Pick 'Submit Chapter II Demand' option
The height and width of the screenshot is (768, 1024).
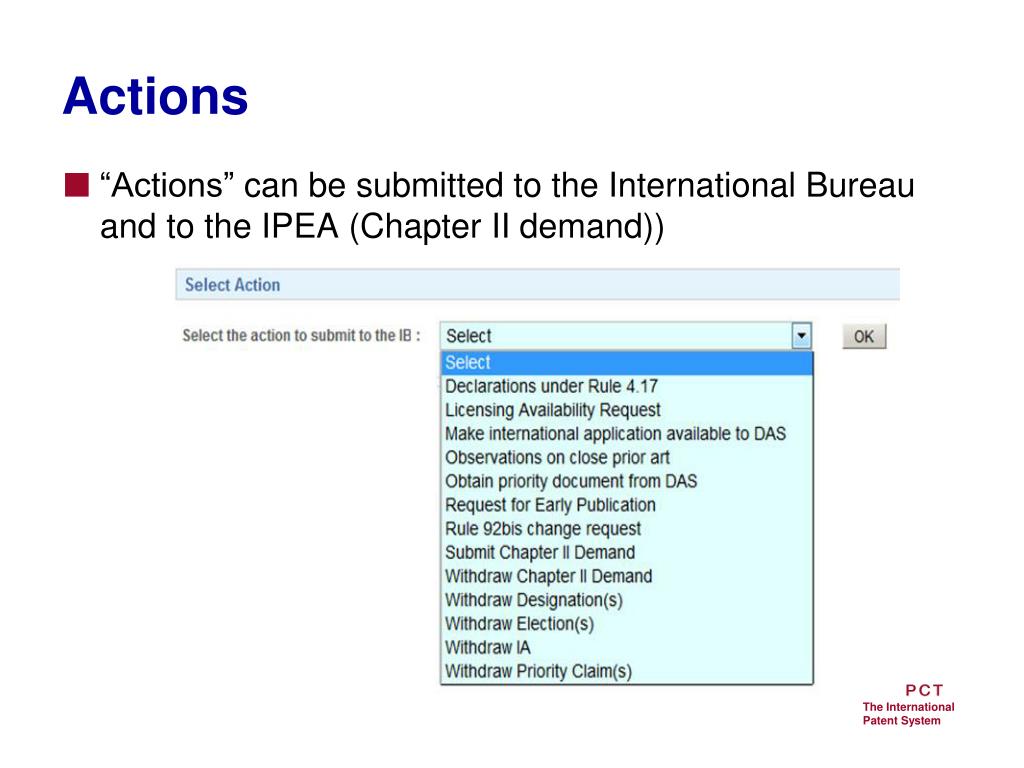627,552
